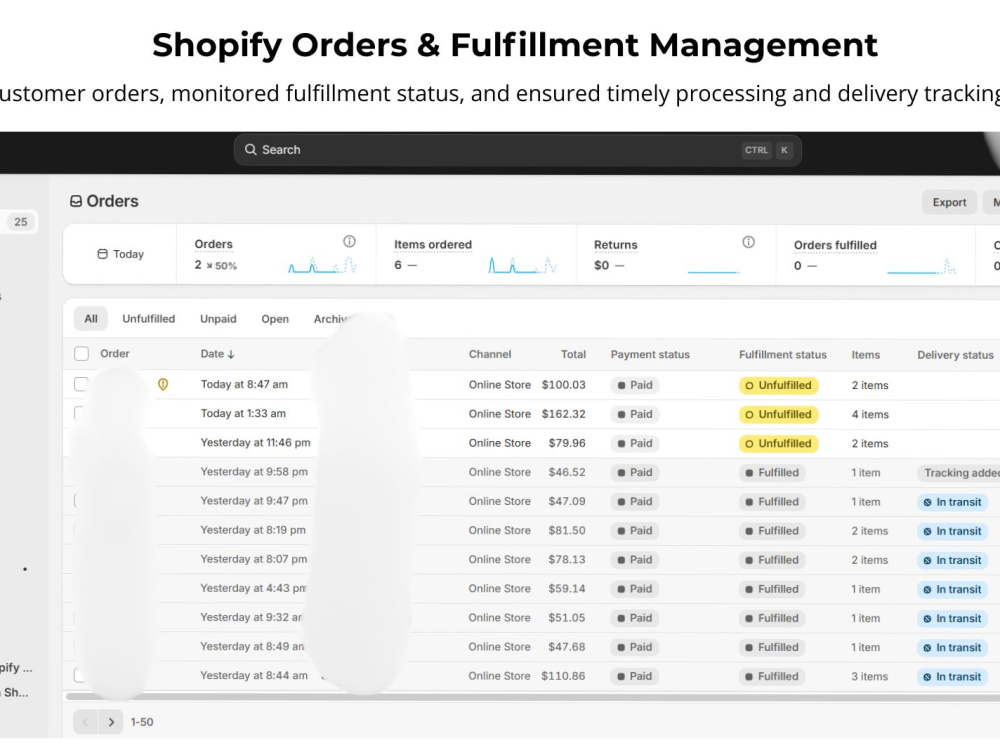Click the Order column header
The image size is (1000, 750).
click(x=115, y=353)
